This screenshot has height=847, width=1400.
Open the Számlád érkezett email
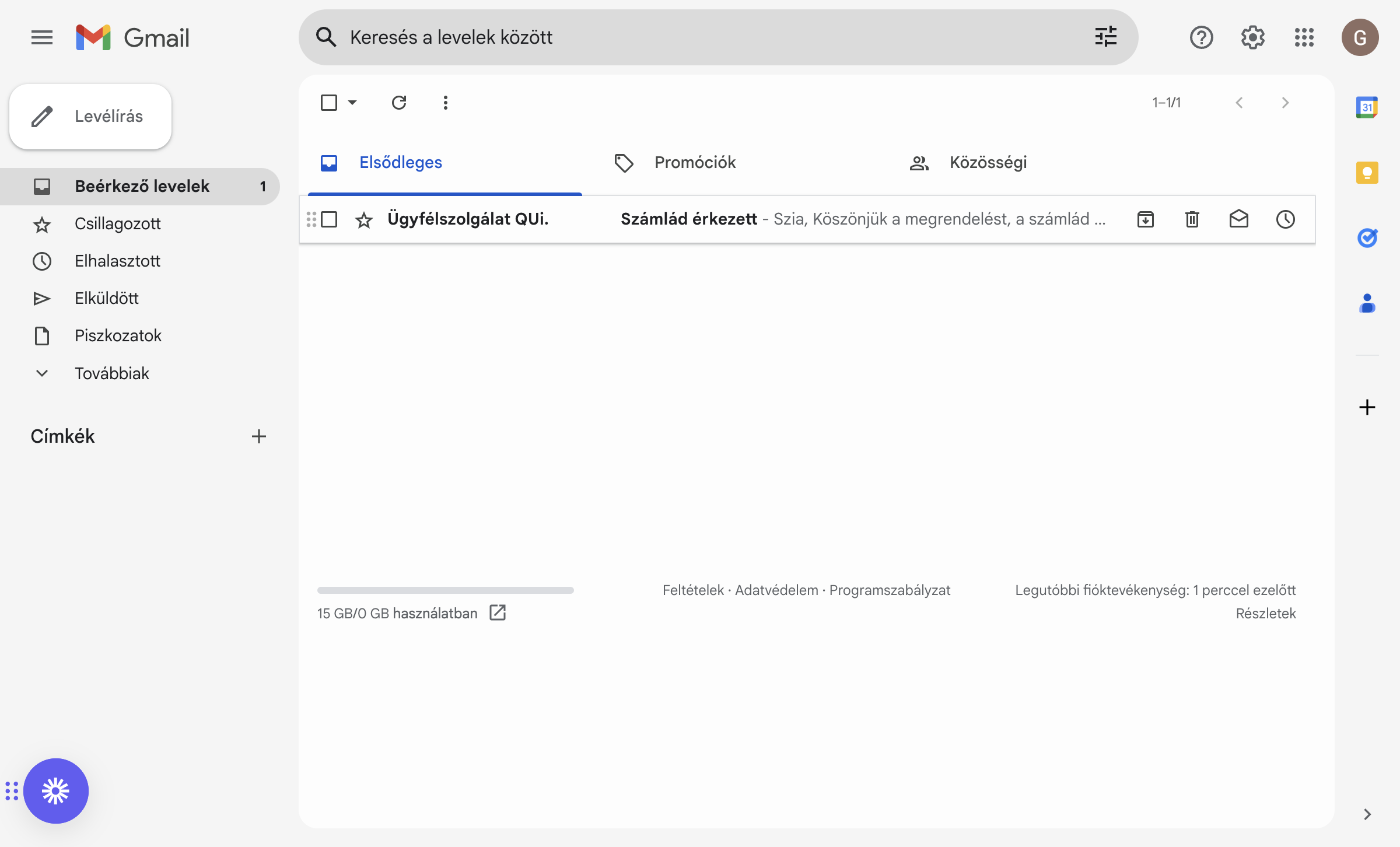pyautogui.click(x=807, y=219)
